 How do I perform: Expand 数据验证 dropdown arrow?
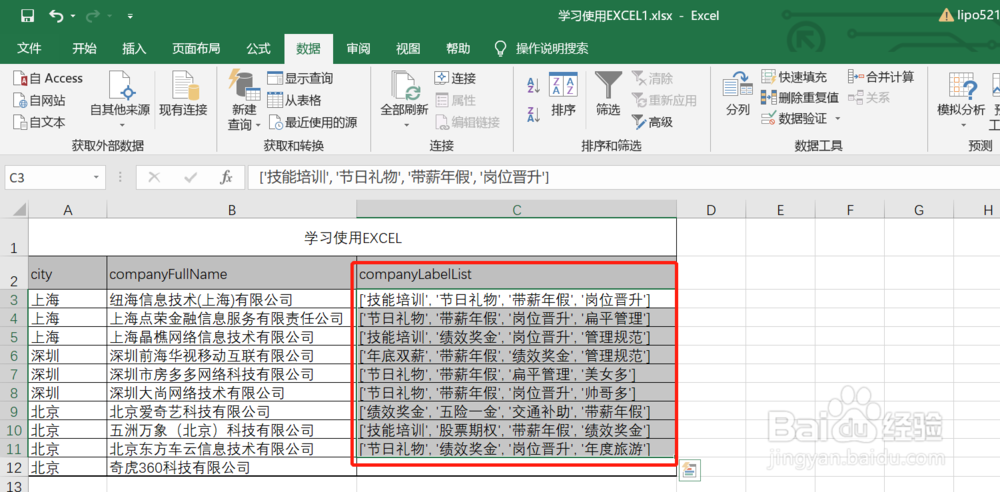837,119
